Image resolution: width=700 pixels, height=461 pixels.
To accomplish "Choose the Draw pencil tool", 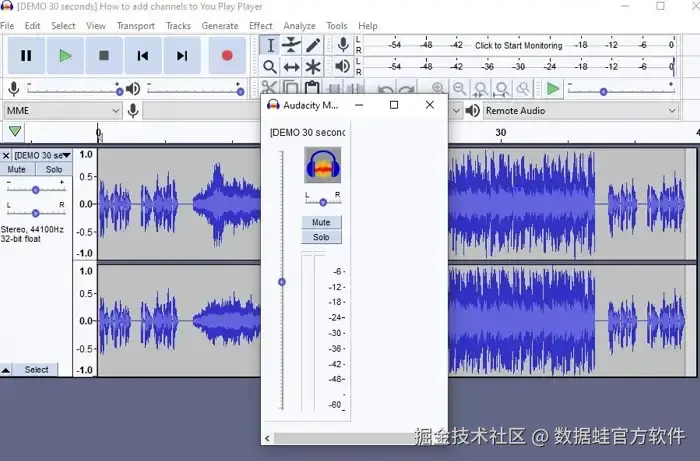I will click(x=313, y=45).
